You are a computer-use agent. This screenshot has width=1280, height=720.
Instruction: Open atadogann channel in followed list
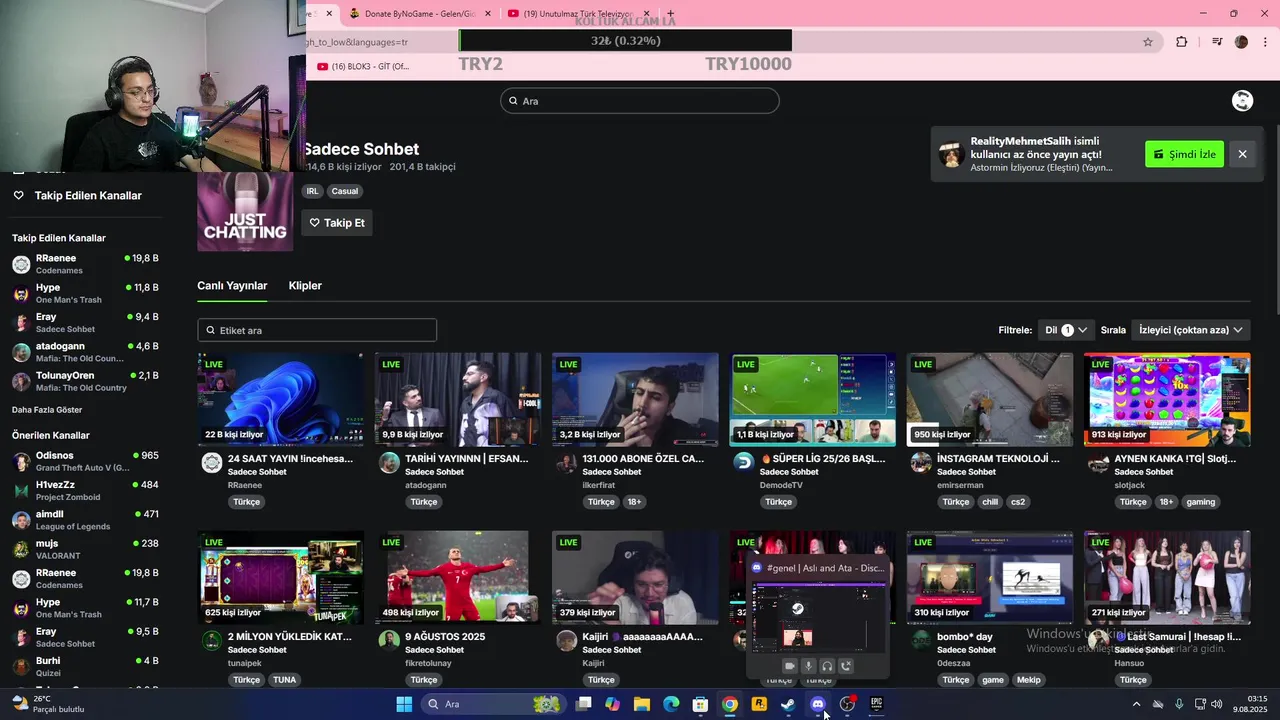point(85,352)
